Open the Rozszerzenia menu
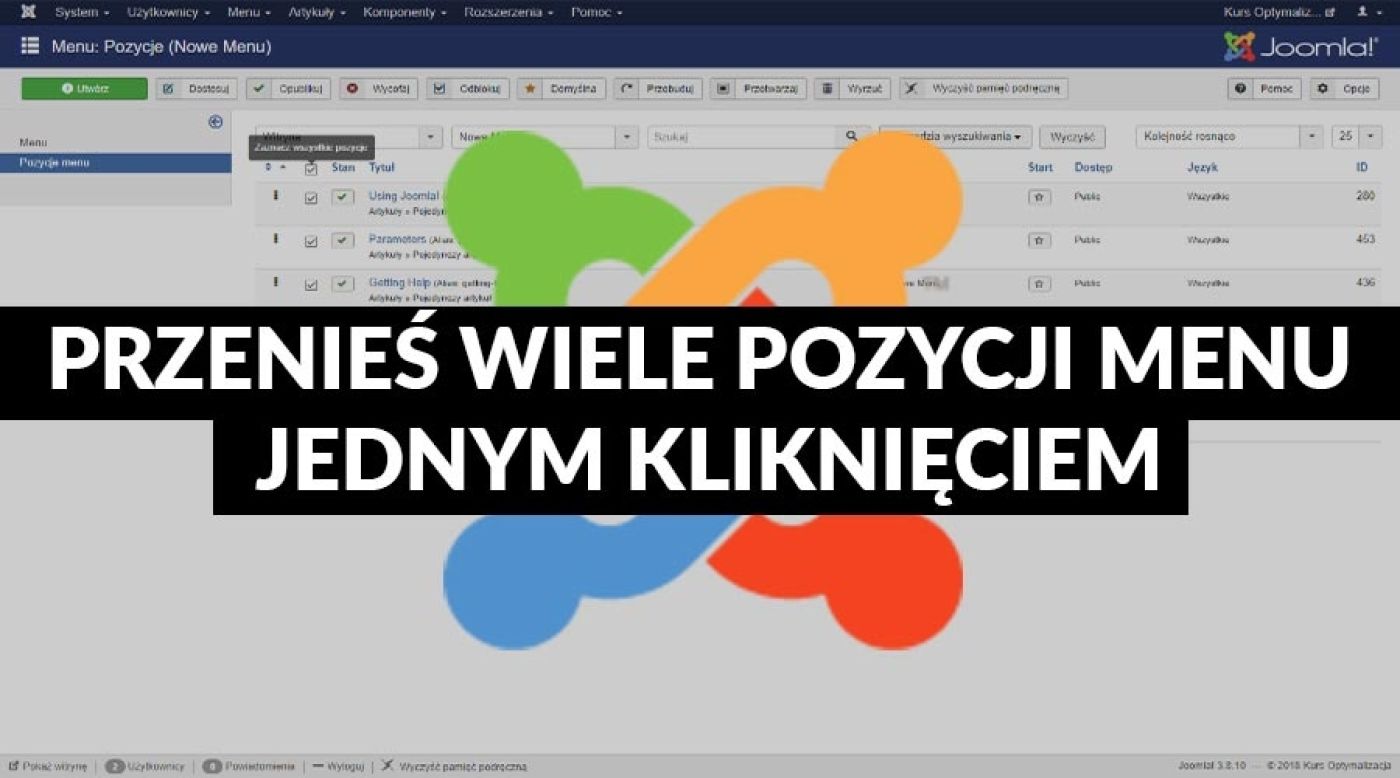The height and width of the screenshot is (778, 1400). (509, 12)
